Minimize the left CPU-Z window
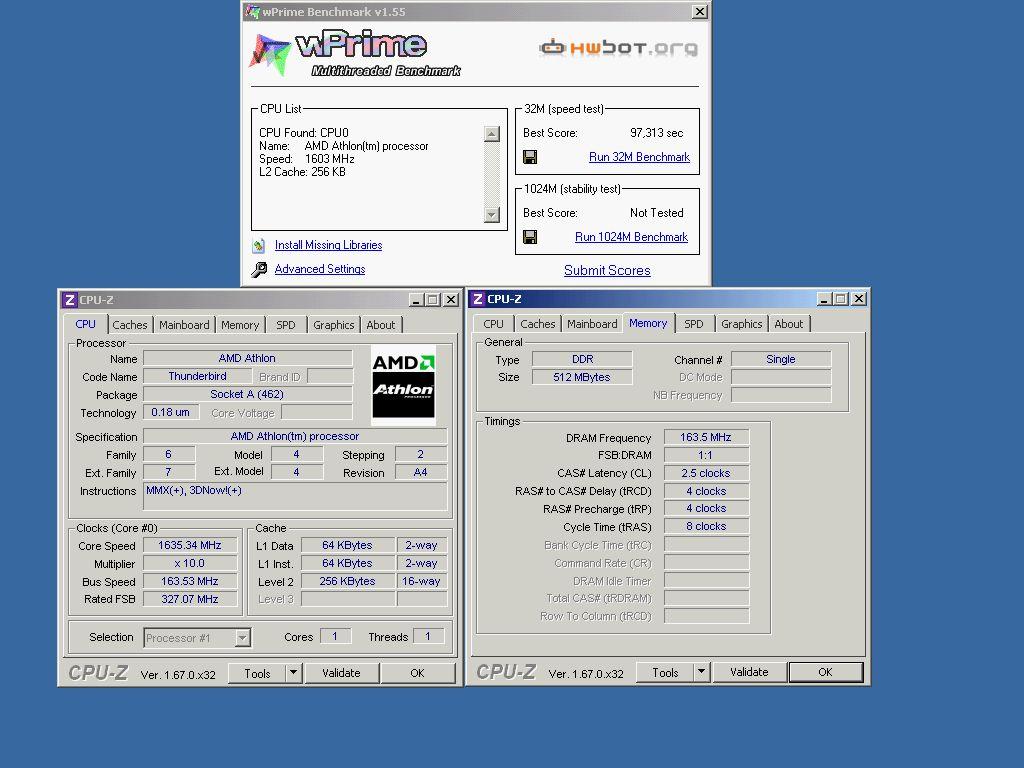1024x768 pixels. [x=416, y=300]
